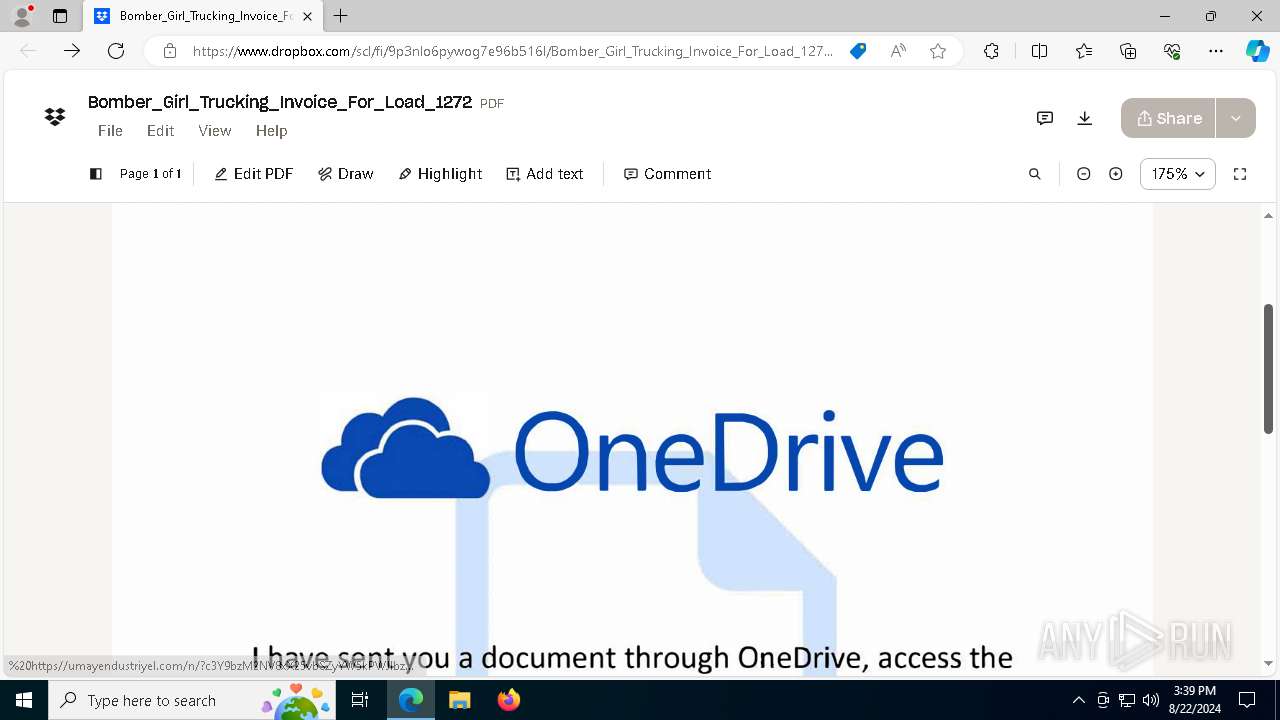Close the Bomber_Girl_Trucking_Invoice tab
Viewport: 1280px width, 720px height.
(x=308, y=16)
